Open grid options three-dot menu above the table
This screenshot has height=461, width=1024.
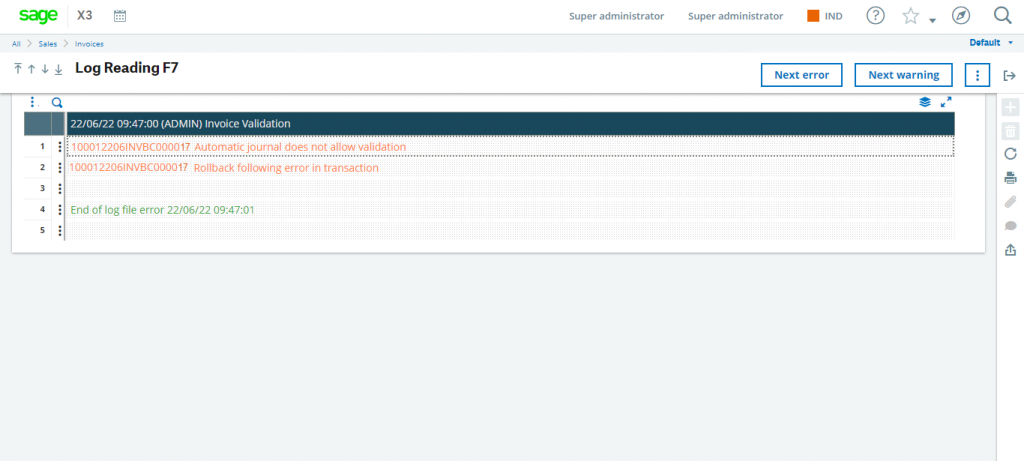click(33, 102)
